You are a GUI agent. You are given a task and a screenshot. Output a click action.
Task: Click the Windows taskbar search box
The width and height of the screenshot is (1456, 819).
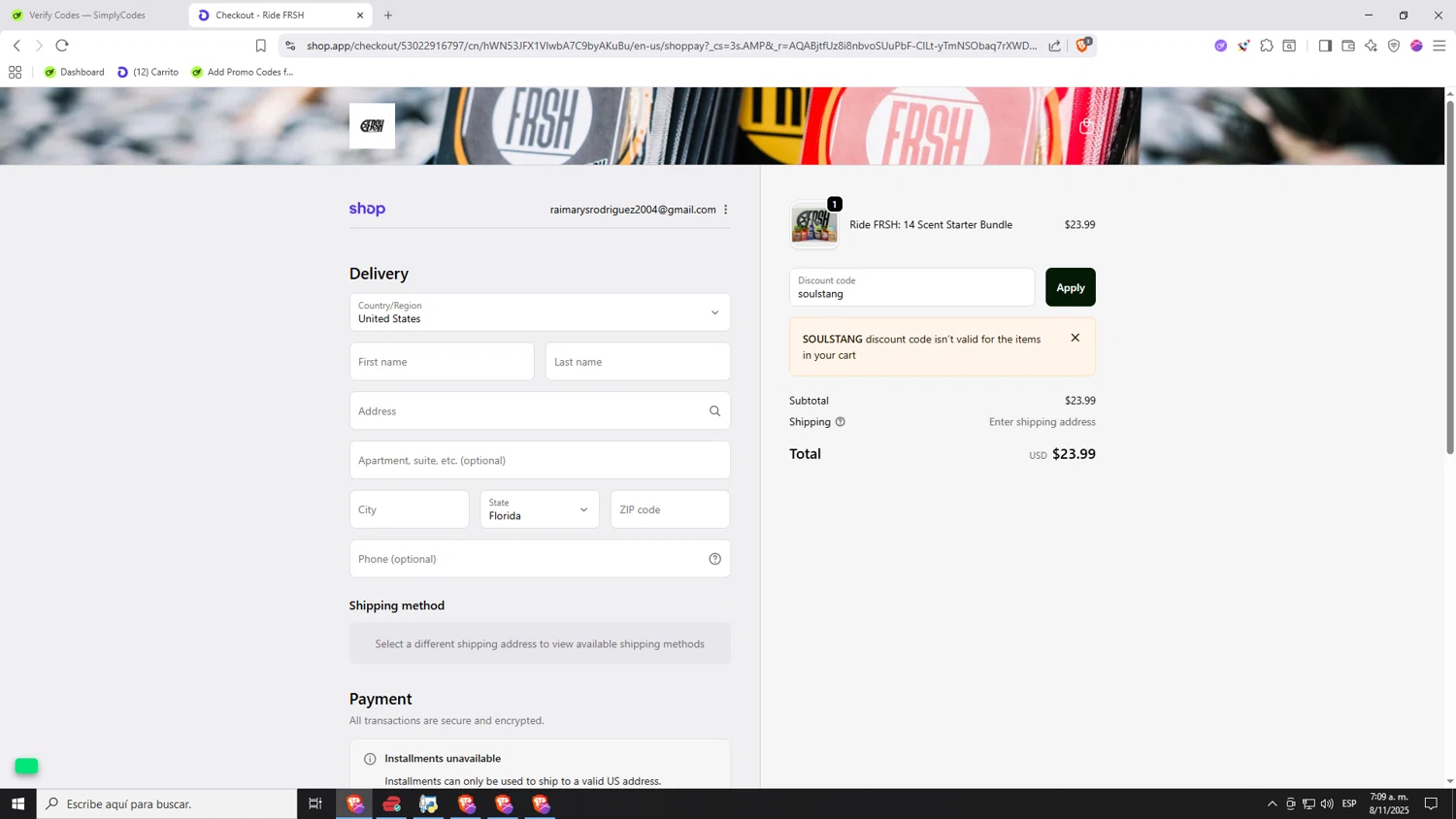167,803
